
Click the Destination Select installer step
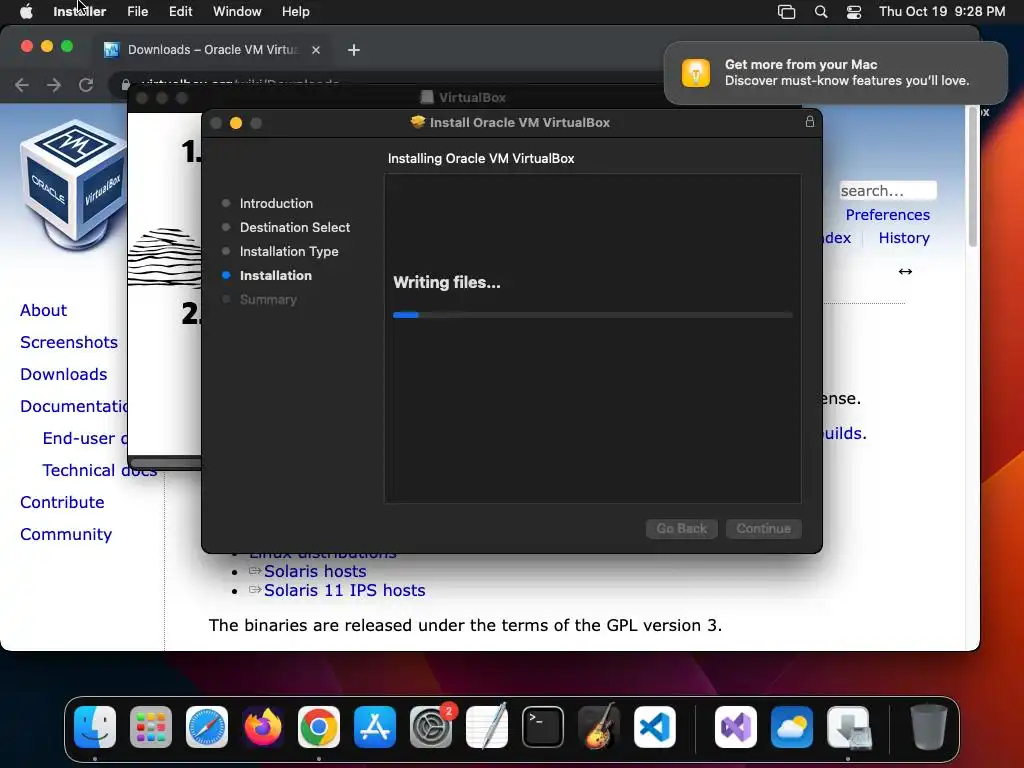click(x=295, y=227)
